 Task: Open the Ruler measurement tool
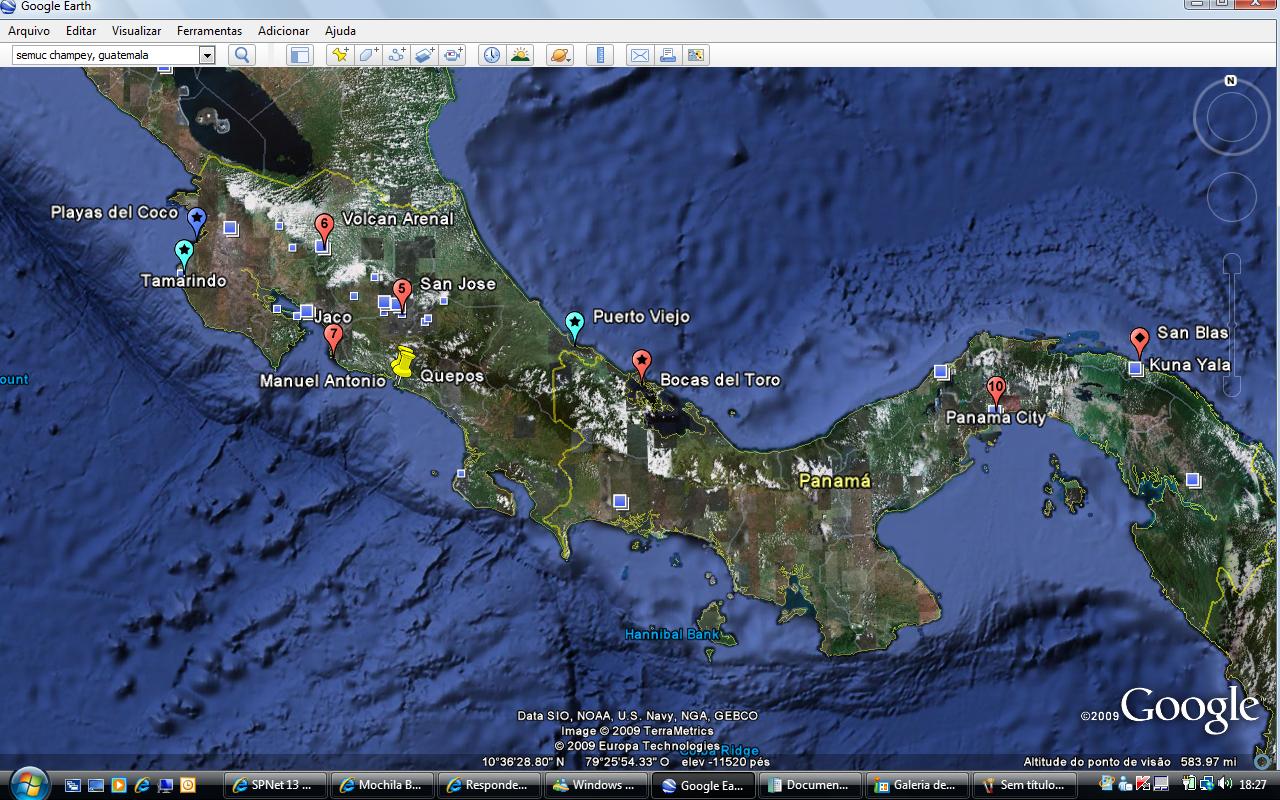click(600, 55)
